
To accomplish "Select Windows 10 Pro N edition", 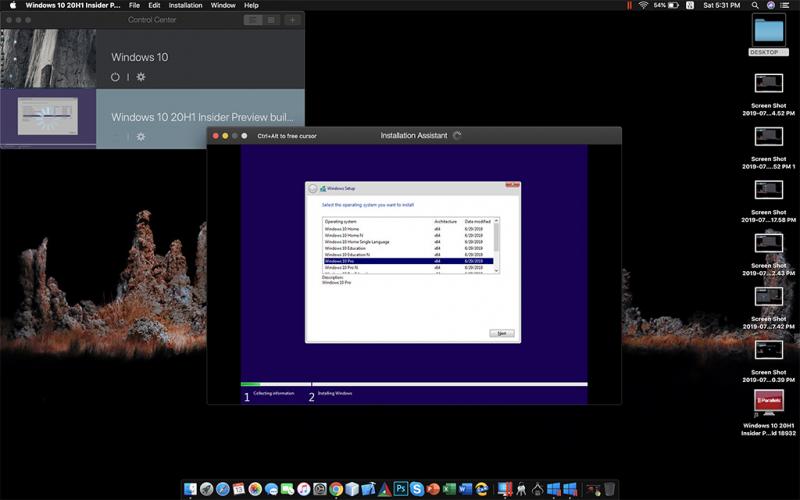I will tap(341, 267).
